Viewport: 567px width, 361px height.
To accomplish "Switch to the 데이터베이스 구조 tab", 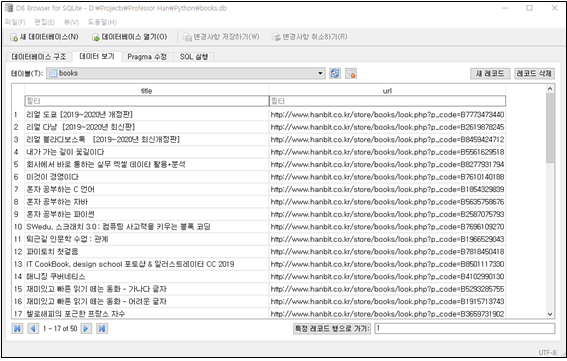I will click(39, 57).
